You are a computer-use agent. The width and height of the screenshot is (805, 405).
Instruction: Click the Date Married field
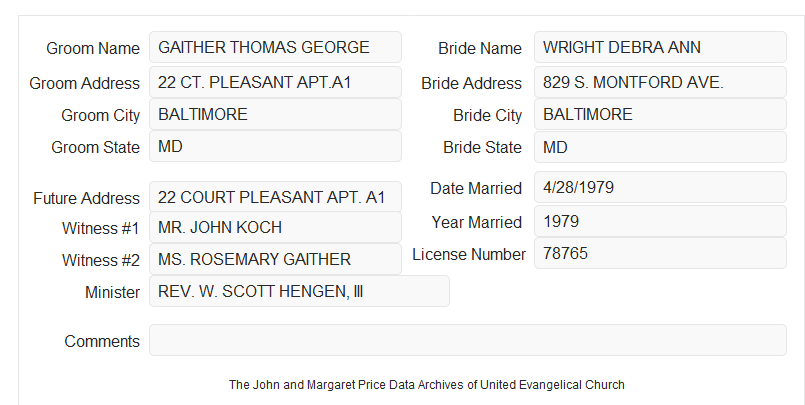[x=660, y=187]
